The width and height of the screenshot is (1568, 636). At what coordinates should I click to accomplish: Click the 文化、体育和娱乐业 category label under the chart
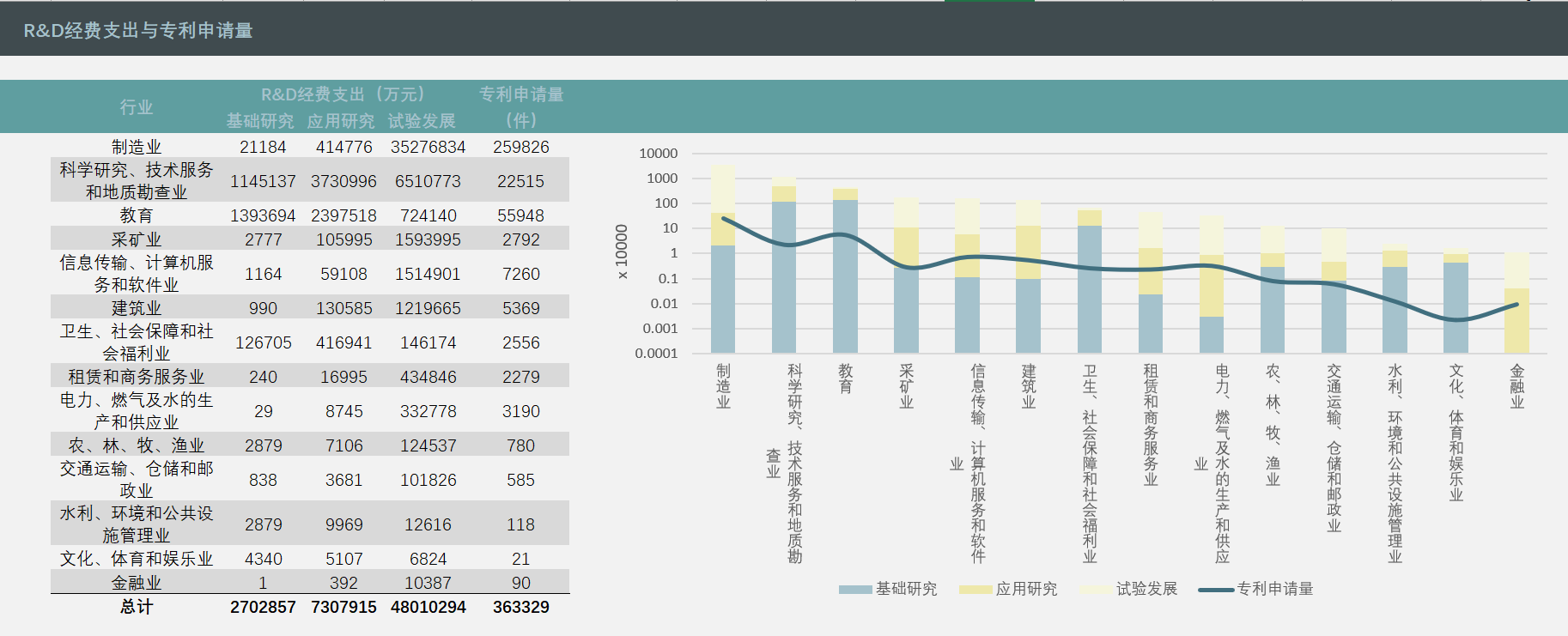click(x=1456, y=432)
